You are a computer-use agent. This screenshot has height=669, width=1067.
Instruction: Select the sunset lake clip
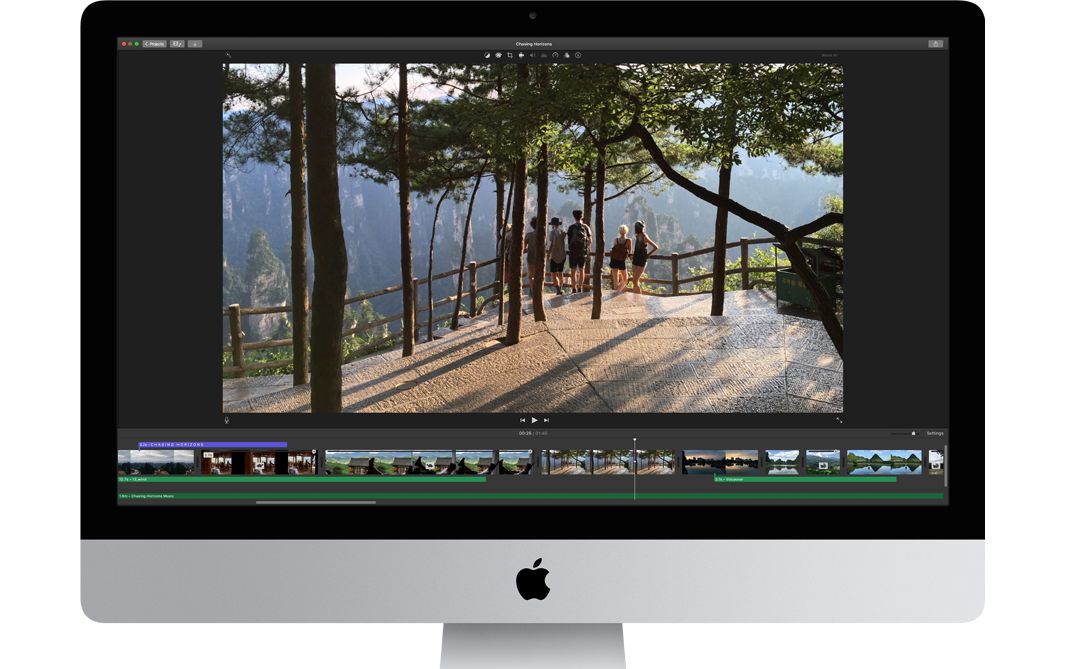(721, 462)
